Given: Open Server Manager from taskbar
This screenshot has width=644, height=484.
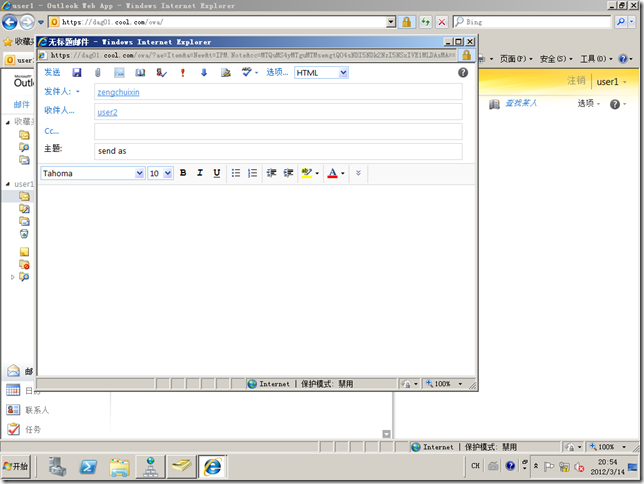Looking at the screenshot, I should (57, 467).
